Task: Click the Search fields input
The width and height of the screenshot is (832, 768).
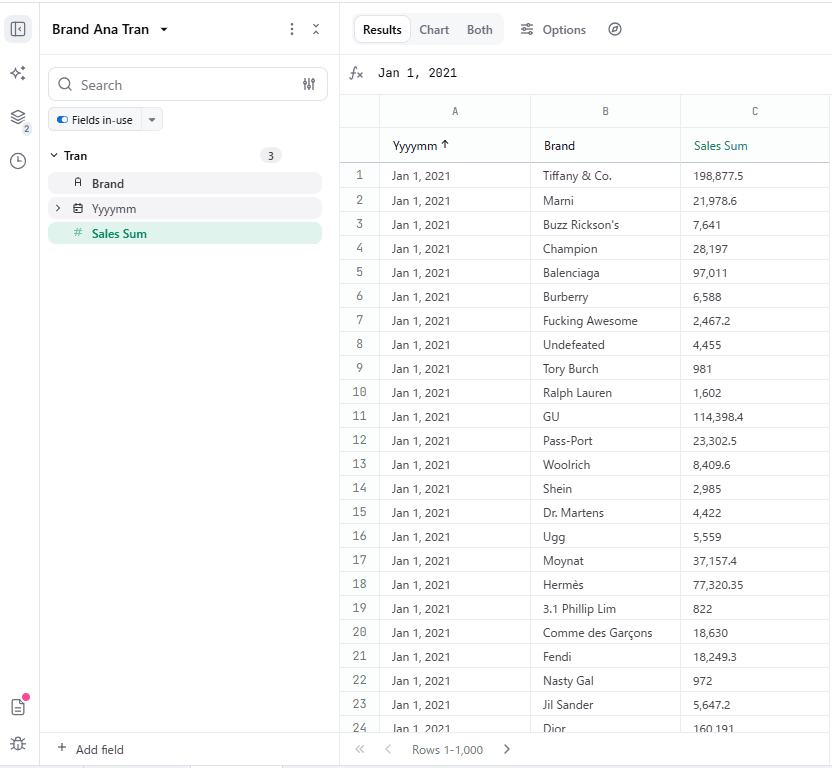Action: click(188, 84)
